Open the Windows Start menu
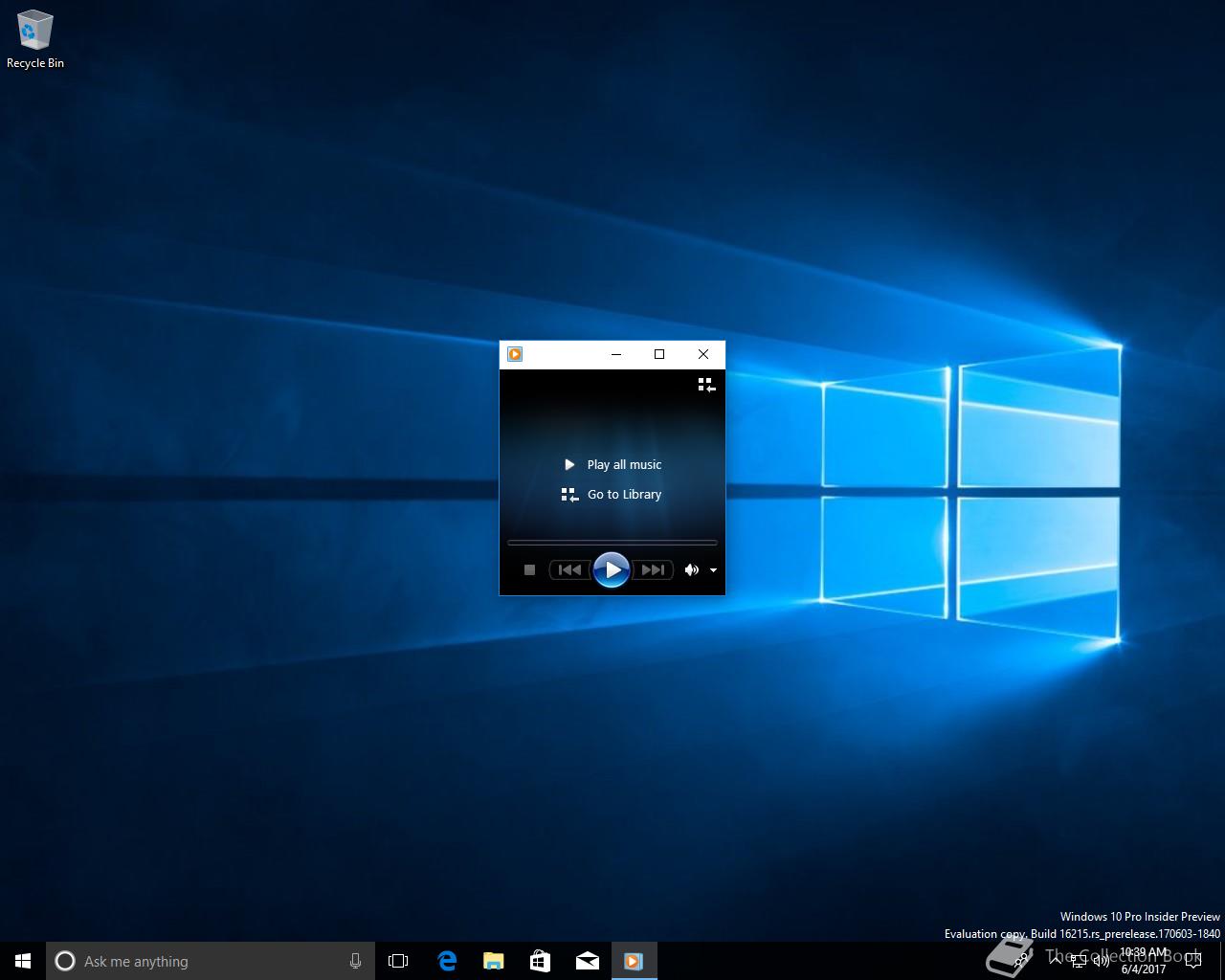Screen dimensions: 1225x980 23,961
